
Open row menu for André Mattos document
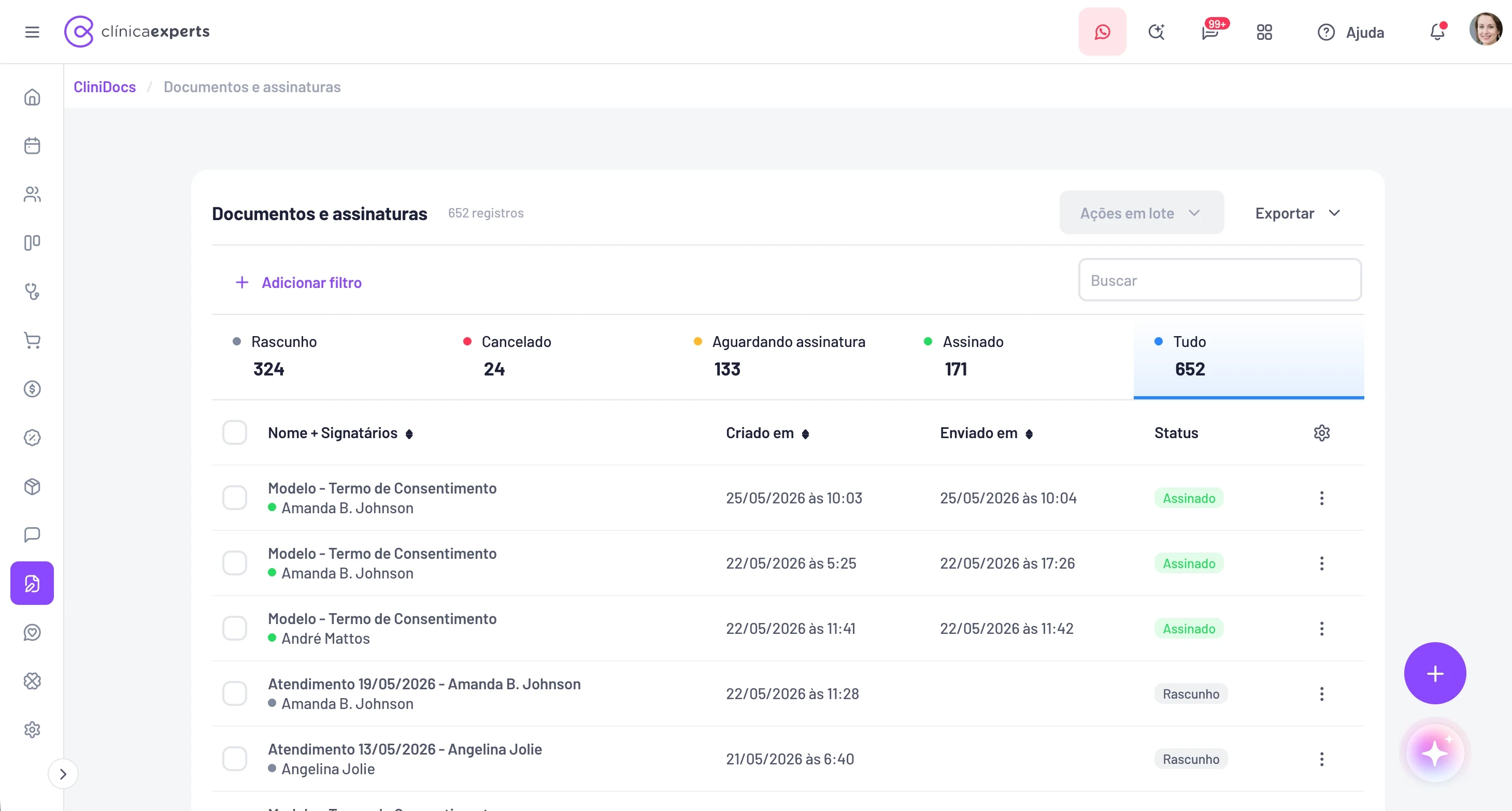pyautogui.click(x=1322, y=629)
